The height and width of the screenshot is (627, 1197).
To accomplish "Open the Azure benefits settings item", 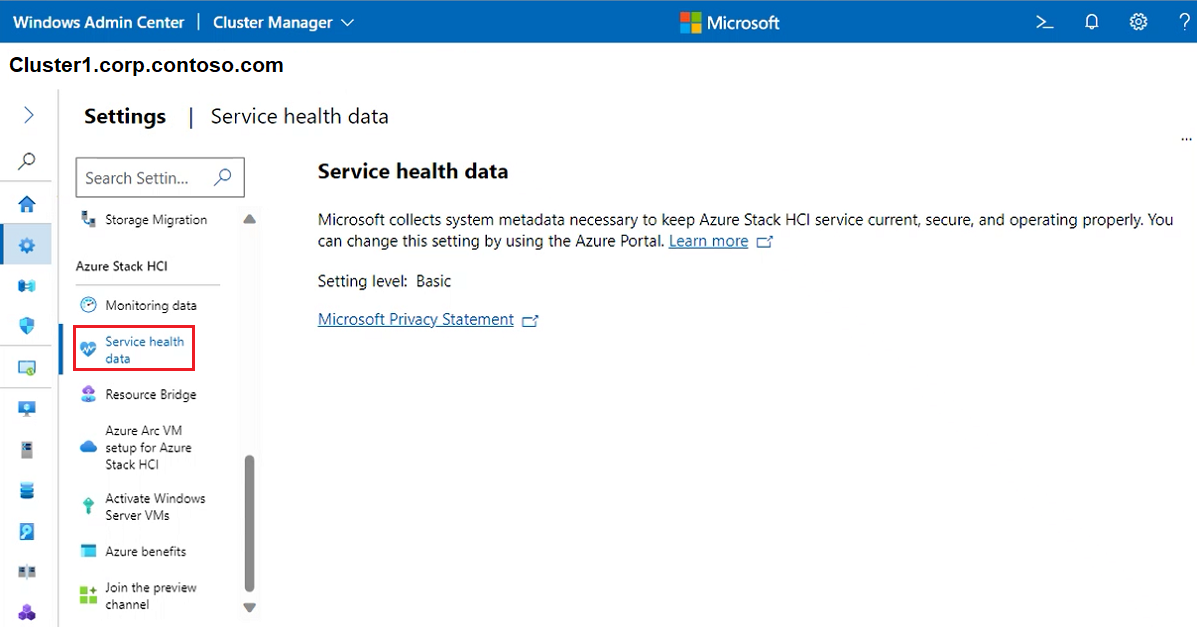I will 134,551.
